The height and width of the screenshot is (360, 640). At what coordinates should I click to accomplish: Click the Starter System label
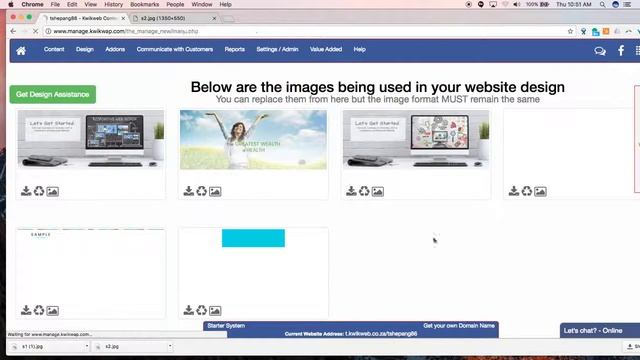click(226, 326)
